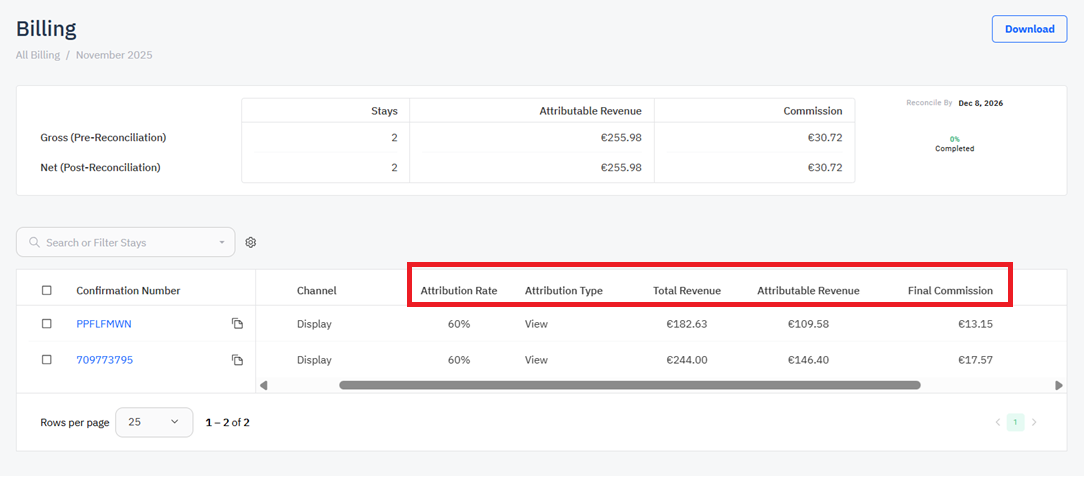Open stay link PPFLFMWN

[x=104, y=324]
